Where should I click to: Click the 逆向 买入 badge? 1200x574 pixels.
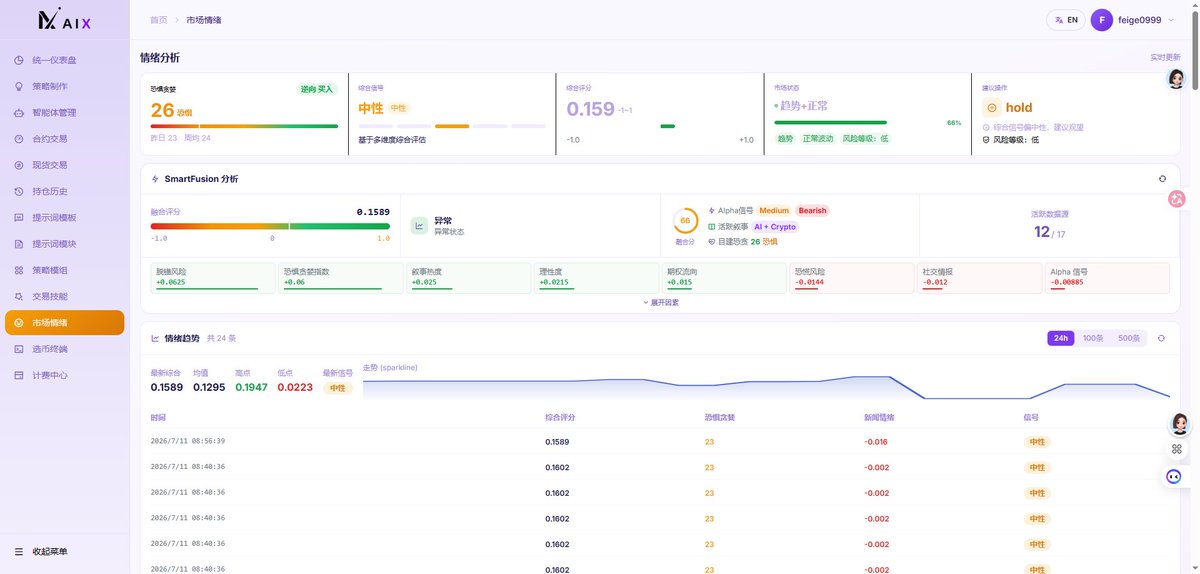tap(317, 89)
